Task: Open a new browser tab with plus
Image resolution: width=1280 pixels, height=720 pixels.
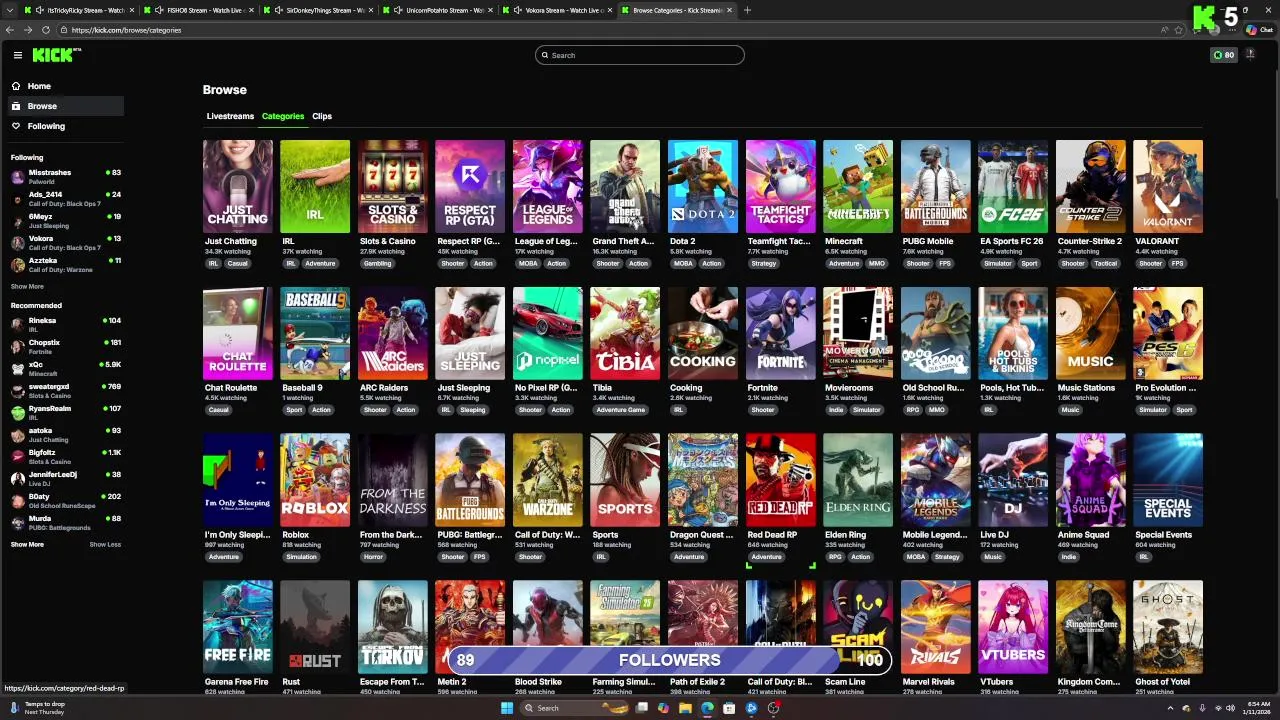Action: click(747, 10)
